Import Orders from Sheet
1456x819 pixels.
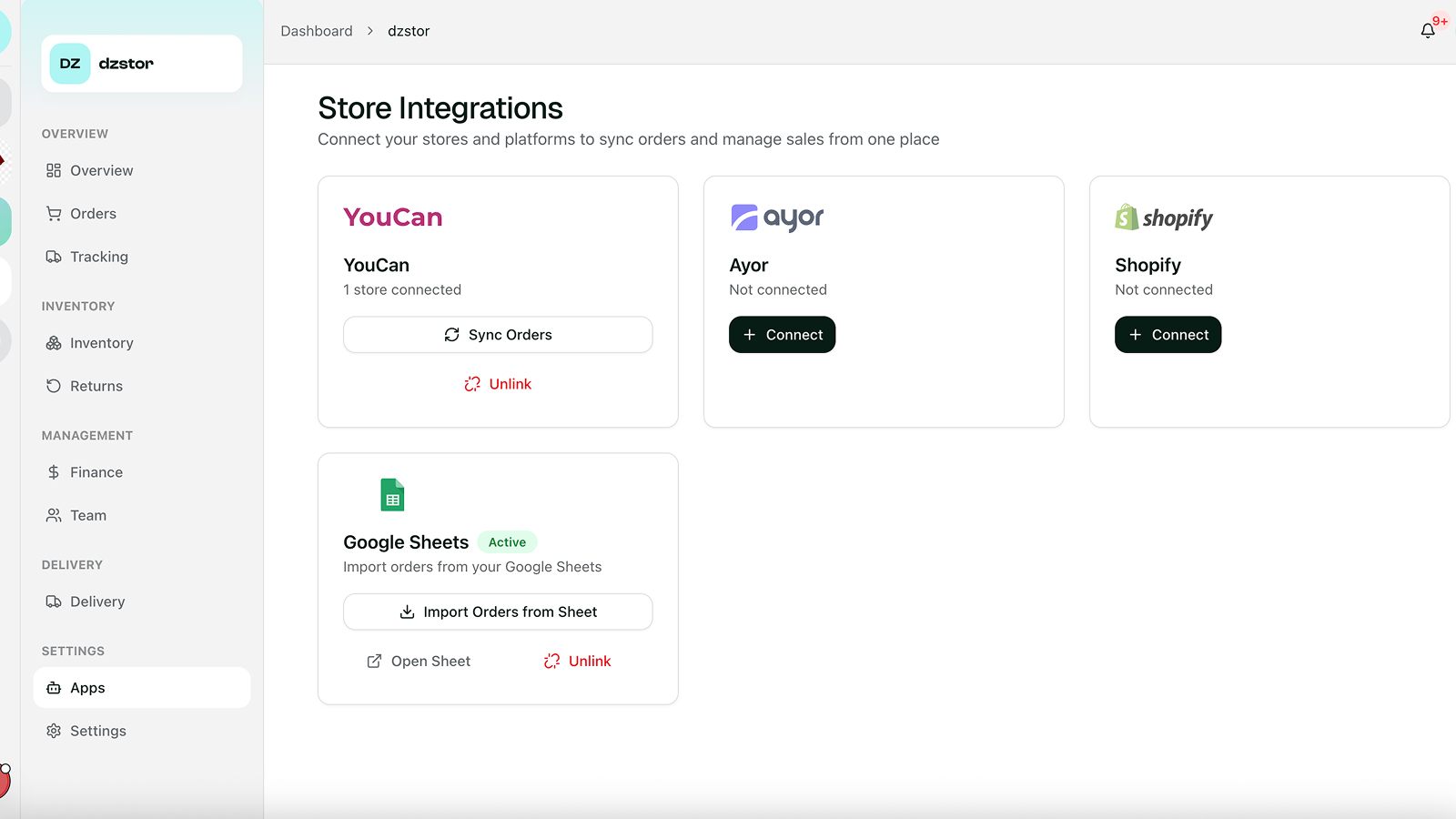[498, 612]
